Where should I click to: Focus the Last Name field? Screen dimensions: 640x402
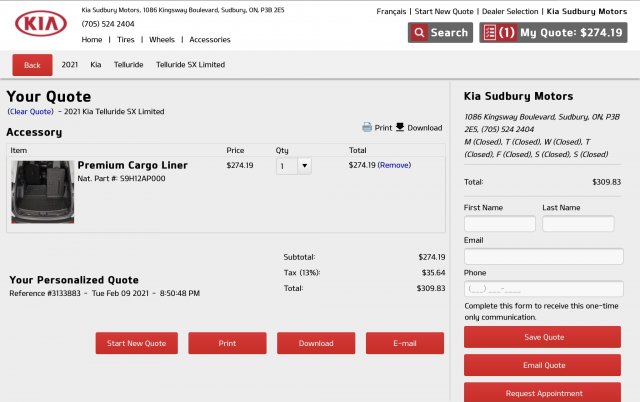pos(578,224)
